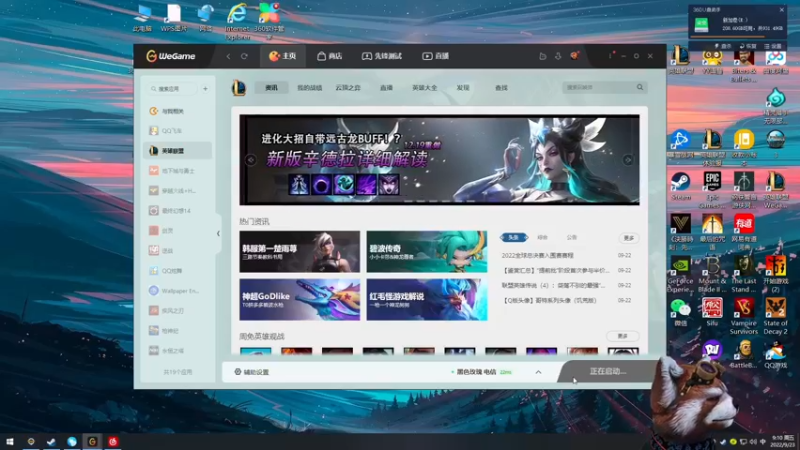800x450 pixels.
Task: Open the QQ游戏 desktop icon
Action: (775, 355)
